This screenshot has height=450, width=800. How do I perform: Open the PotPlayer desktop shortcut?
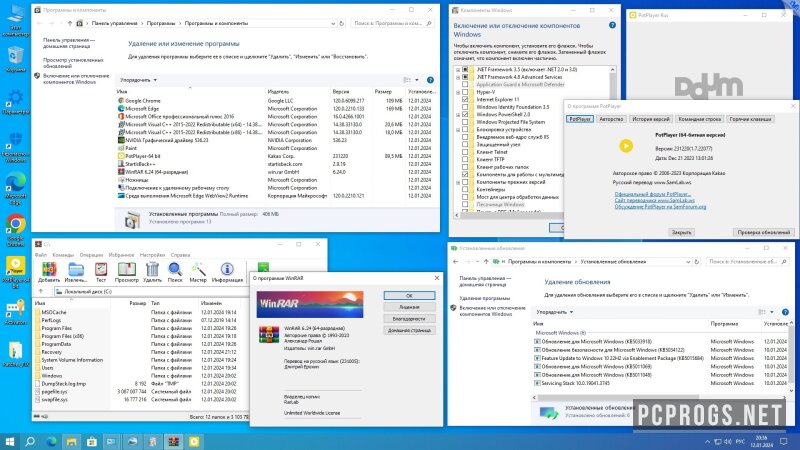pos(15,271)
